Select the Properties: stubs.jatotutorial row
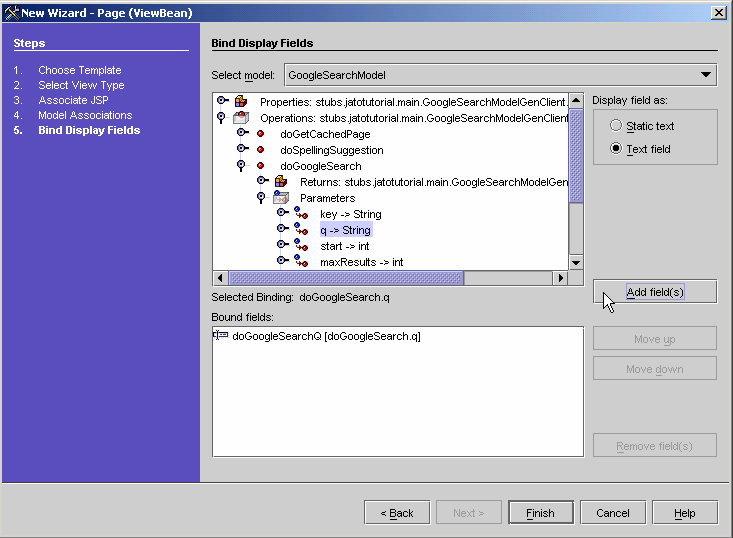This screenshot has height=538, width=733. click(414, 102)
